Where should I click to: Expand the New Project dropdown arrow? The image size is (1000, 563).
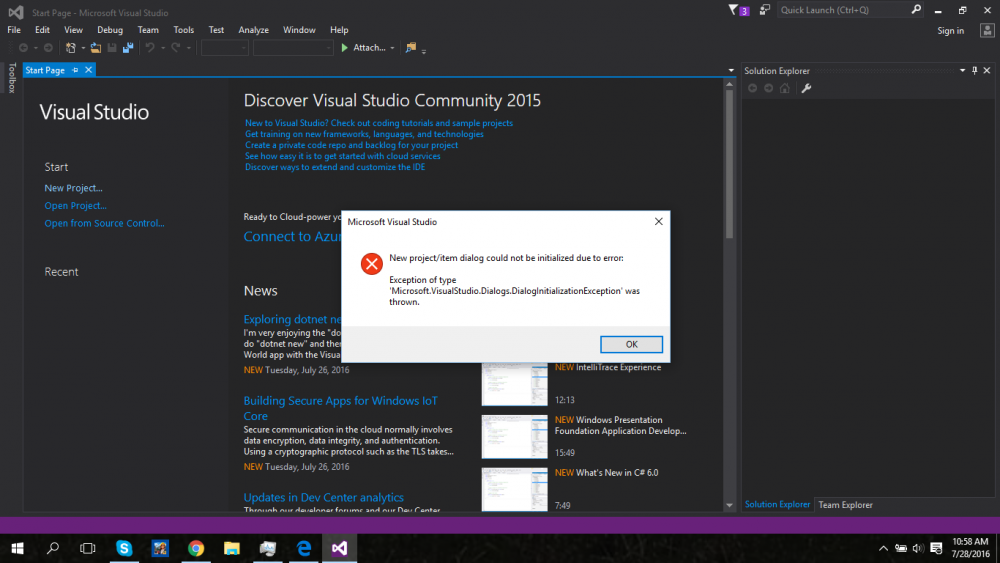(x=83, y=48)
